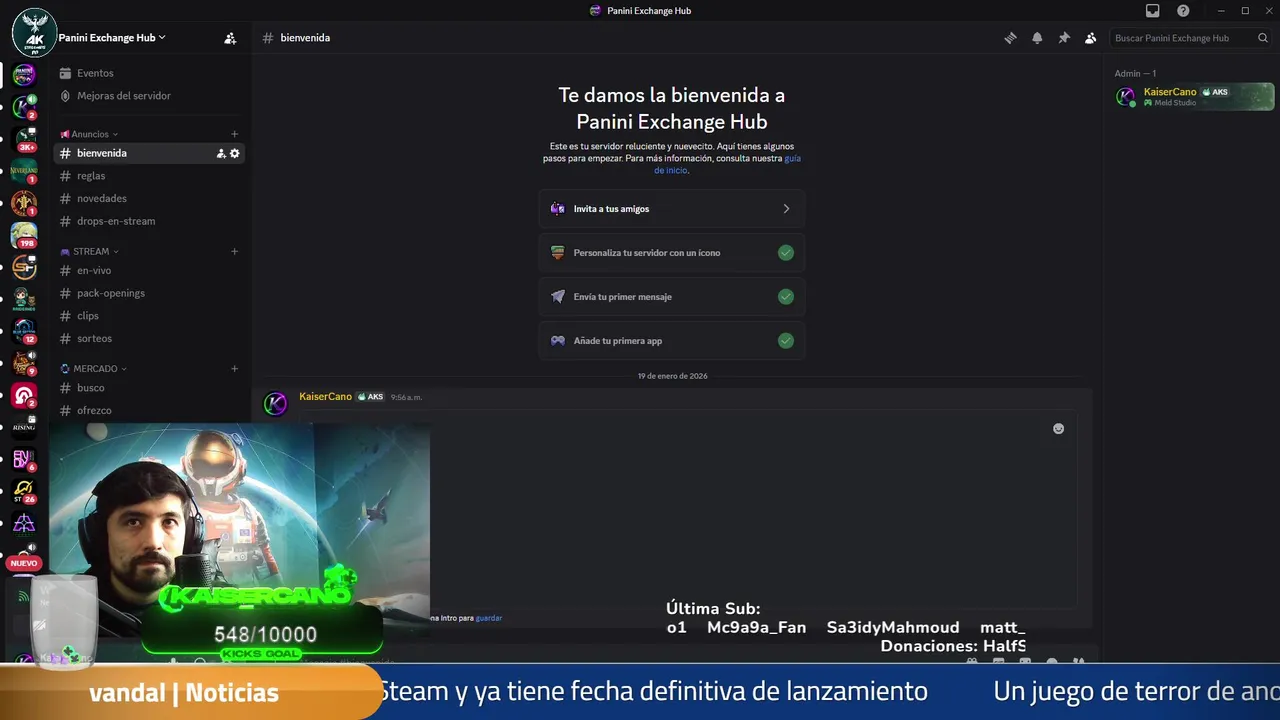Click the AKS tag beside chat username

click(x=371, y=397)
